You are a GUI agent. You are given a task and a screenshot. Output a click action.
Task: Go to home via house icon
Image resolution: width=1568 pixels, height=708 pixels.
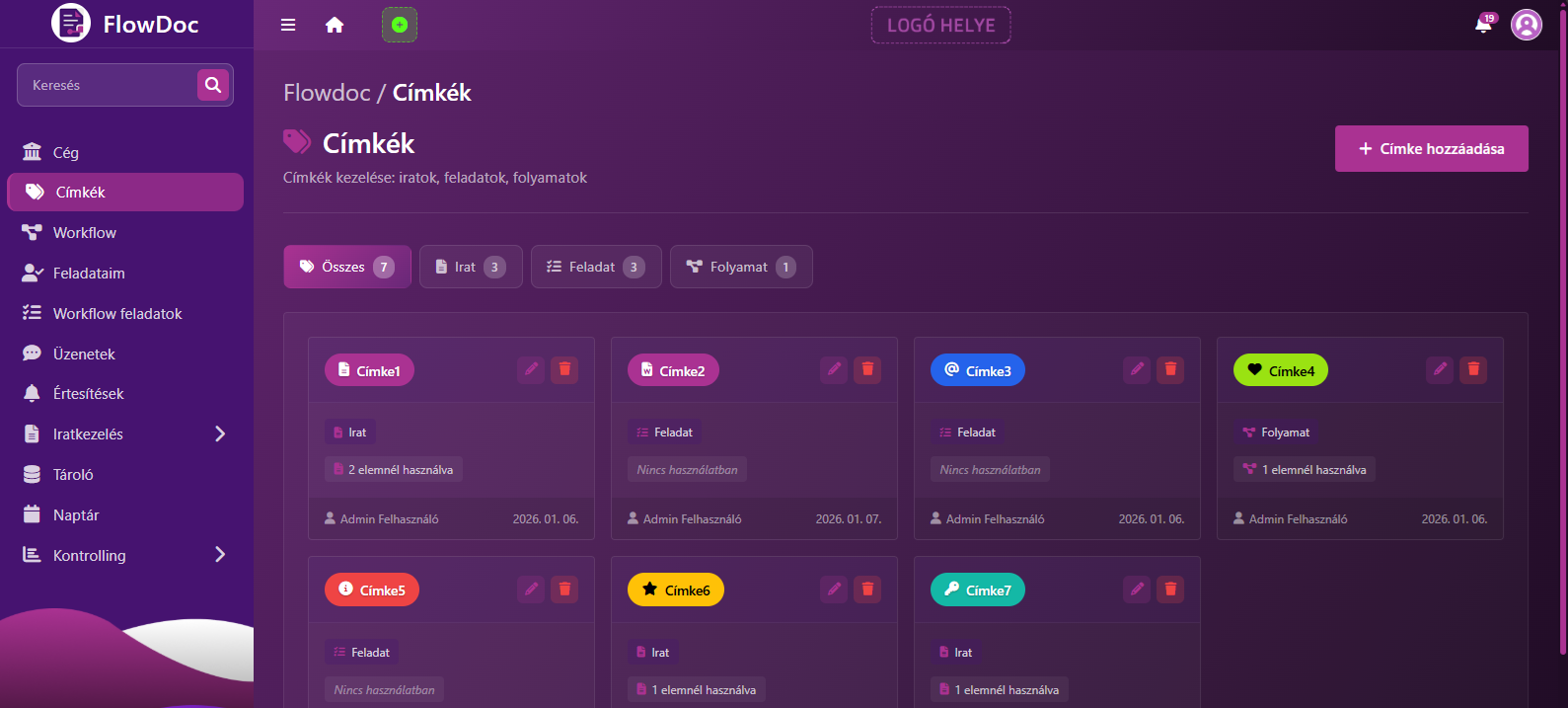(335, 25)
